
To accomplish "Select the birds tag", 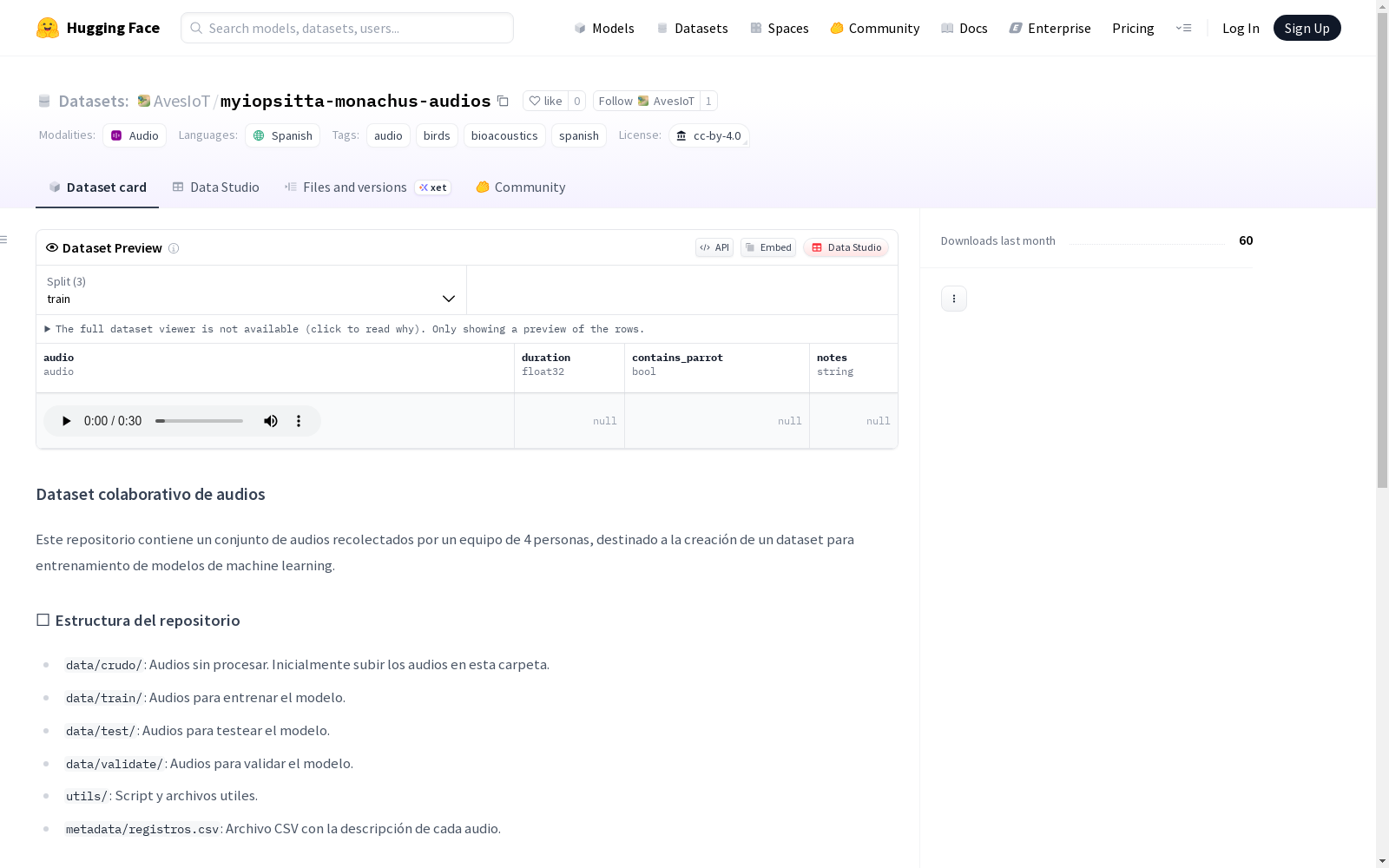I will point(437,135).
